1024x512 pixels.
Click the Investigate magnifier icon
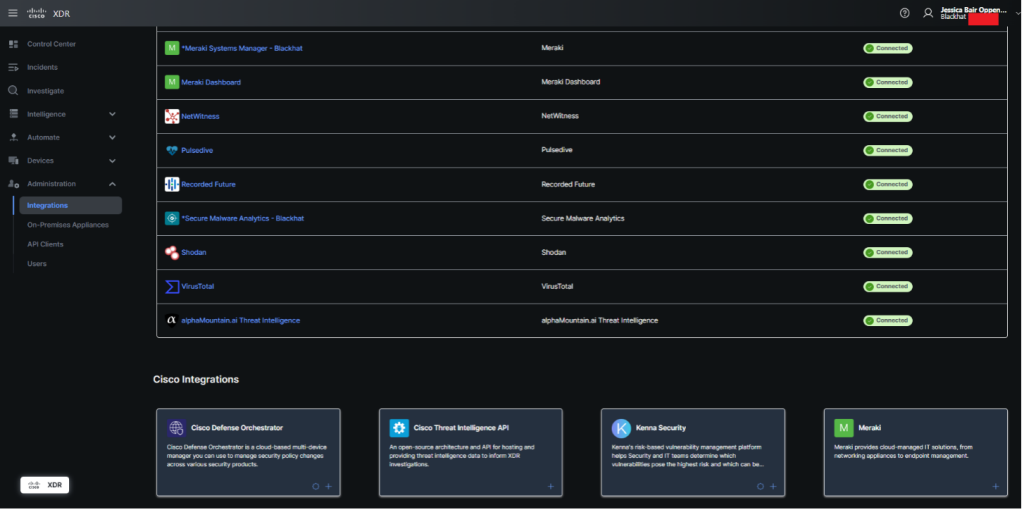(x=14, y=91)
